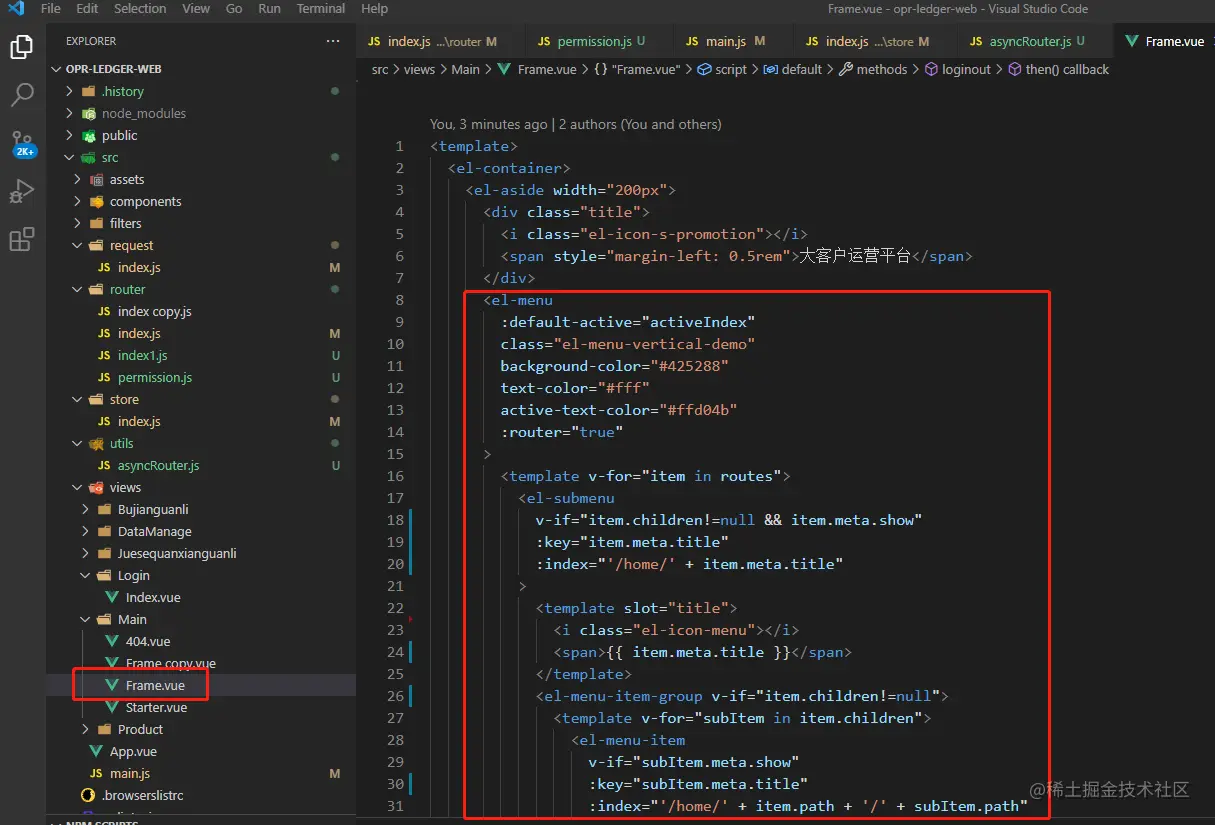
Task: Click breadcrumb segment 'Main'
Action: pos(465,69)
